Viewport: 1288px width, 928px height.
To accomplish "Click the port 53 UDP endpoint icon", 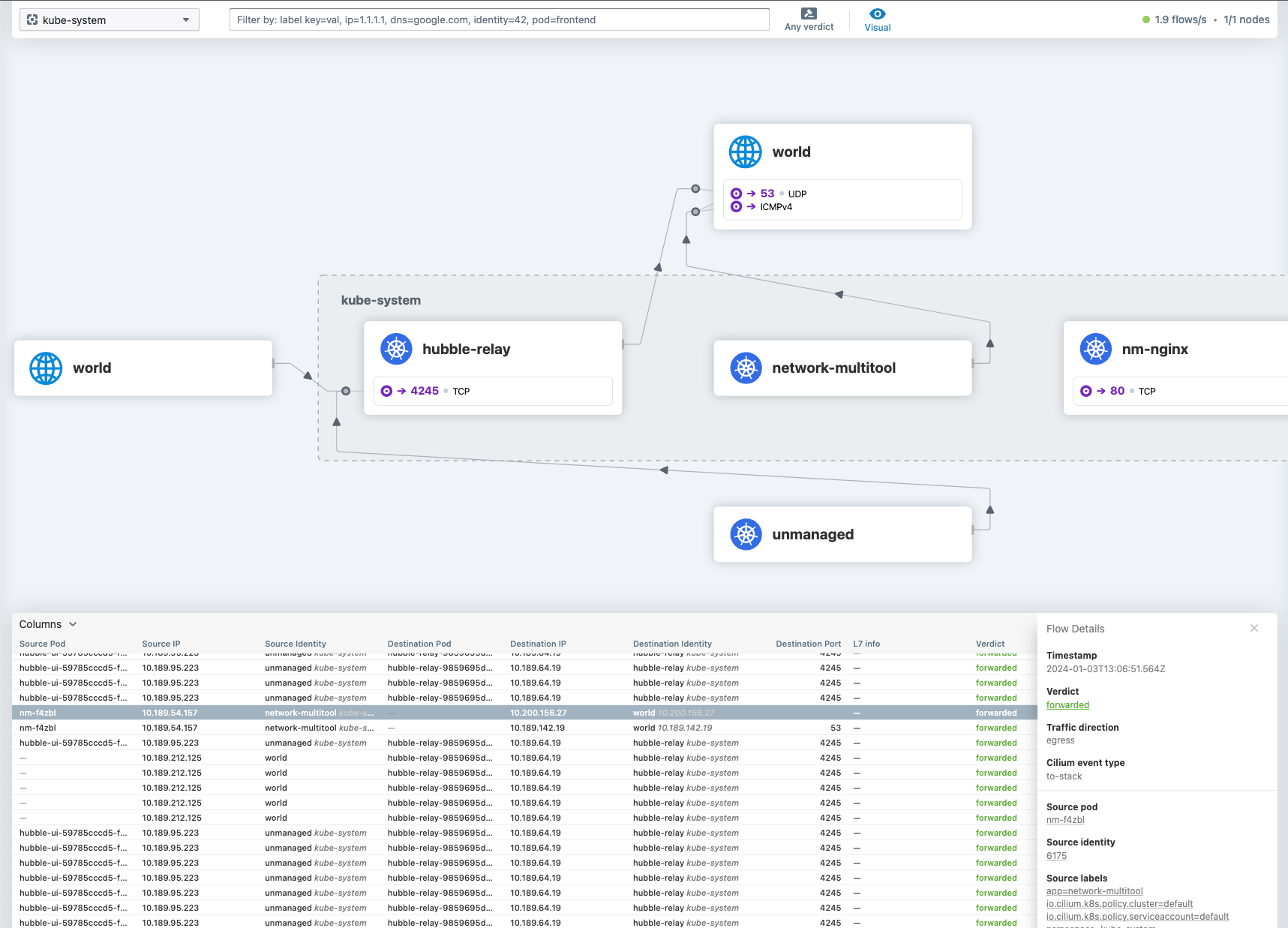I will point(736,194).
